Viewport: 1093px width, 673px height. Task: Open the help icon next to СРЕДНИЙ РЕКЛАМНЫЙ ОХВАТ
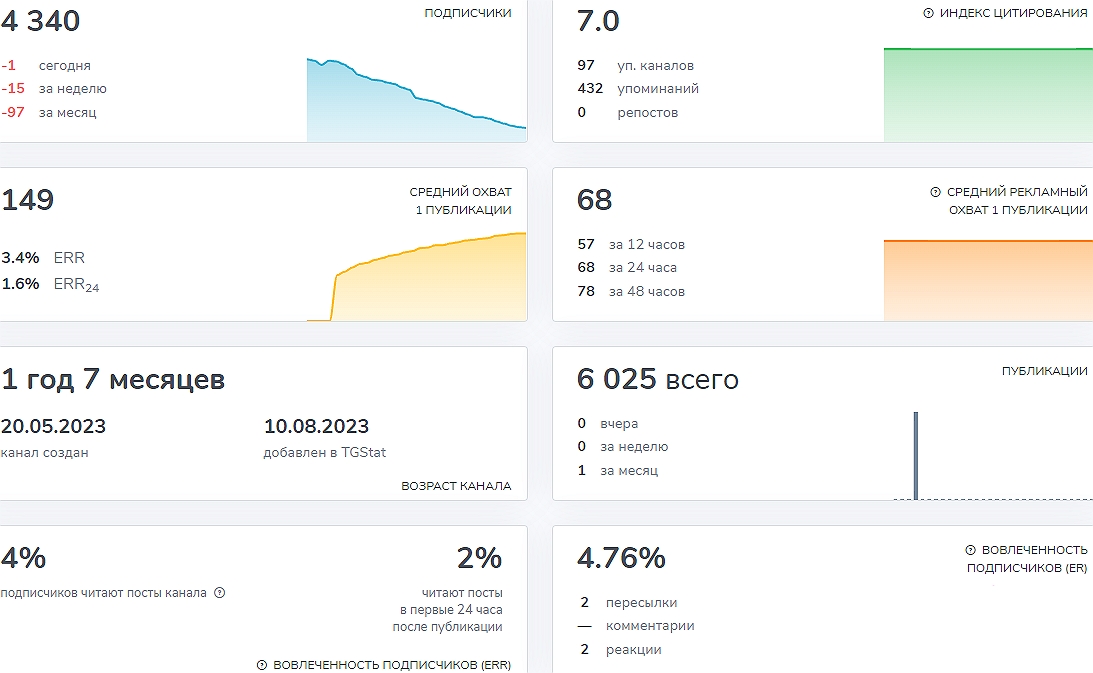936,192
